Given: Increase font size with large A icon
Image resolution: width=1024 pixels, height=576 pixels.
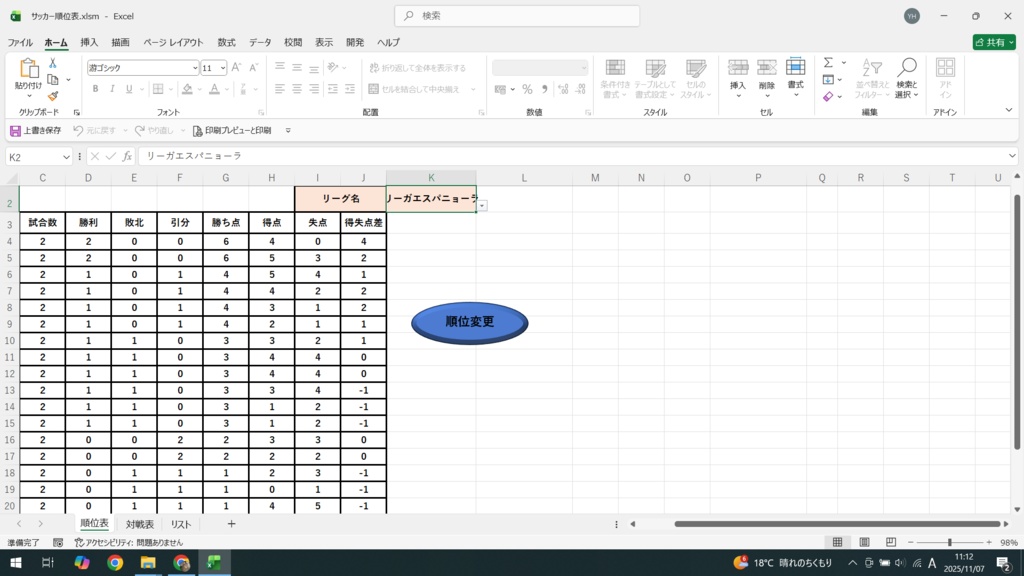Looking at the screenshot, I should click(x=236, y=67).
